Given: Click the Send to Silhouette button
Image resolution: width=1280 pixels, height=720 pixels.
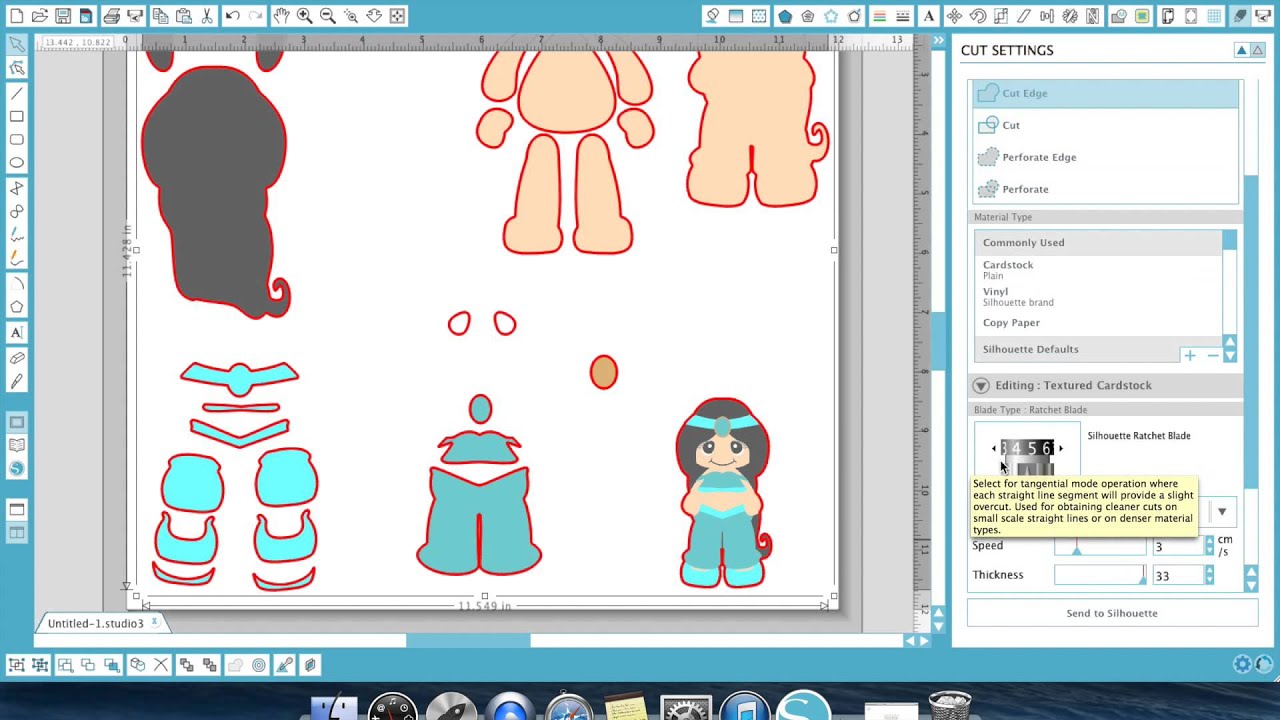Looking at the screenshot, I should (x=1112, y=613).
